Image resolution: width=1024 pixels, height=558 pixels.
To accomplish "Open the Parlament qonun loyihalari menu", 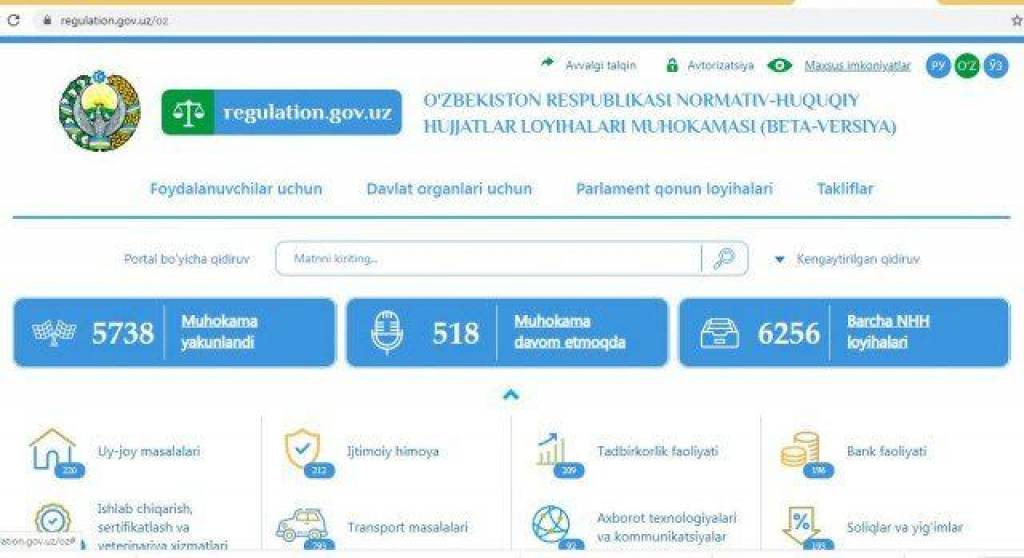I will click(x=674, y=189).
